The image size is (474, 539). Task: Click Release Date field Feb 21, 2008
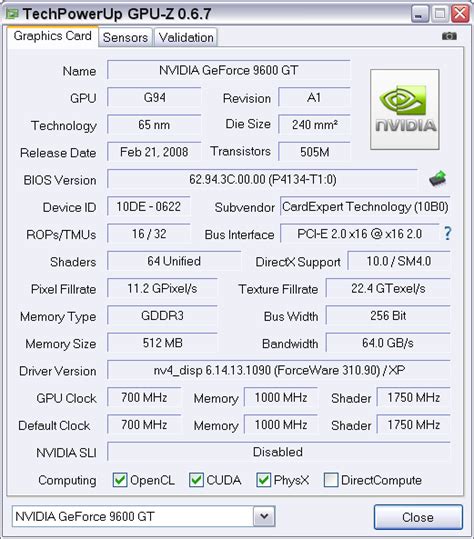(x=154, y=152)
